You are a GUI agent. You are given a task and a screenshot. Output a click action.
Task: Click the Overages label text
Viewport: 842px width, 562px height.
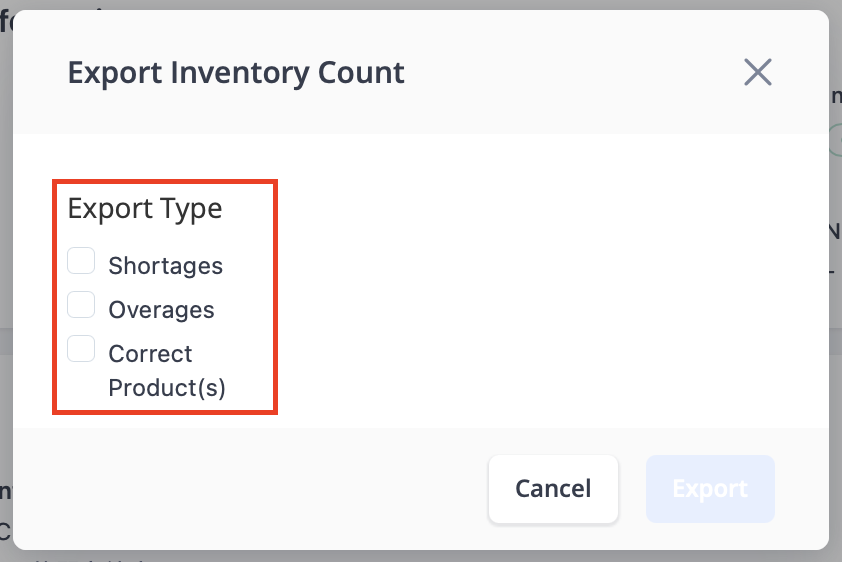coord(161,310)
